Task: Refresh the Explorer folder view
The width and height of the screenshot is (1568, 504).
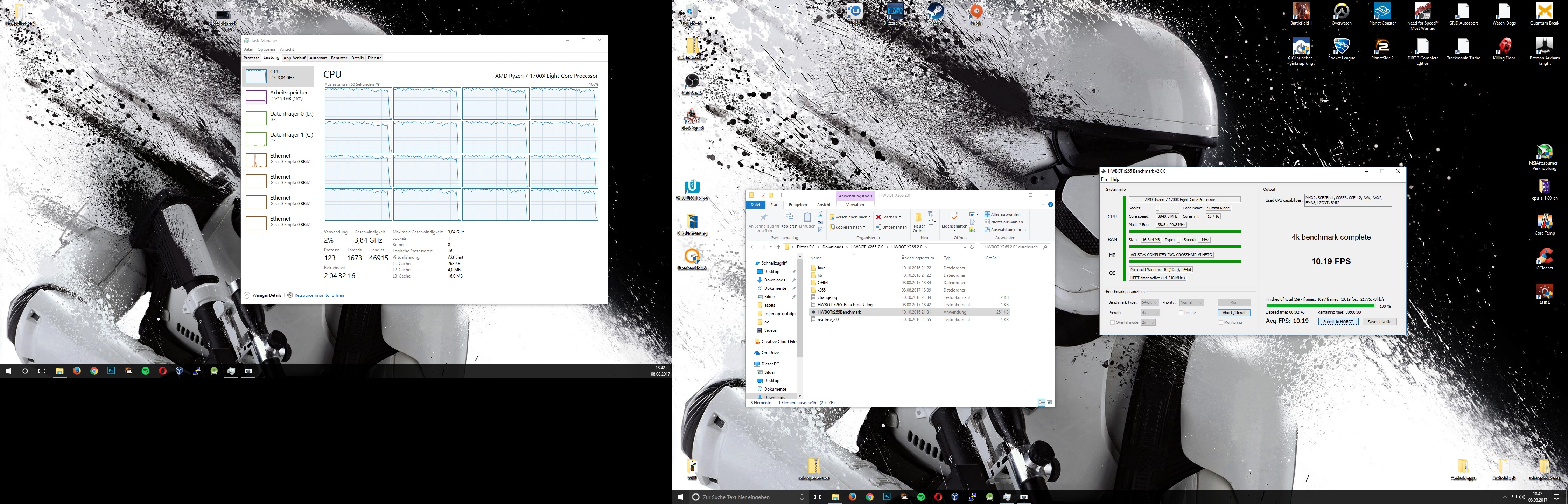Action: 972,247
